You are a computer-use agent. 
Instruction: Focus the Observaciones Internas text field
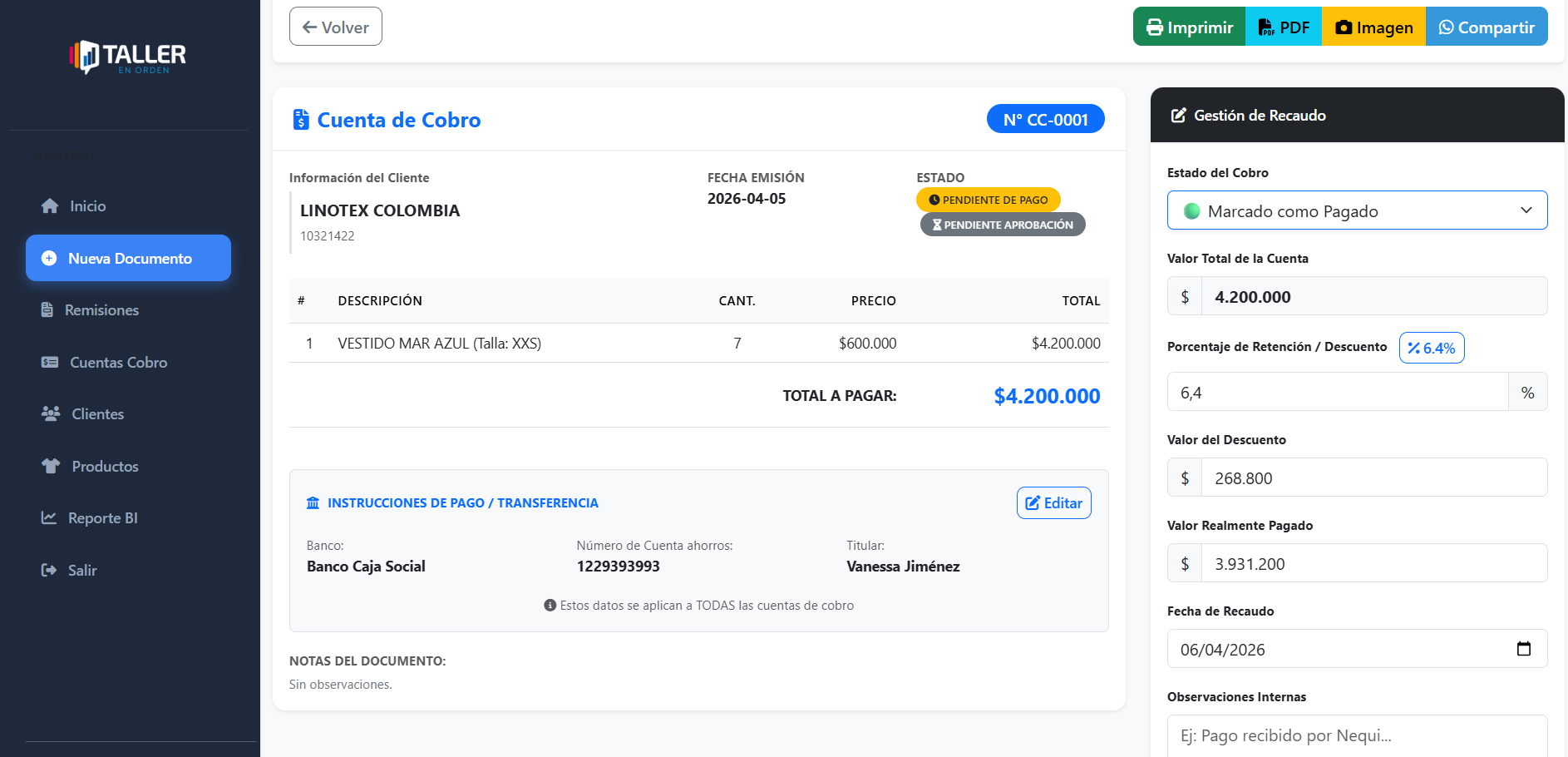pos(1356,735)
